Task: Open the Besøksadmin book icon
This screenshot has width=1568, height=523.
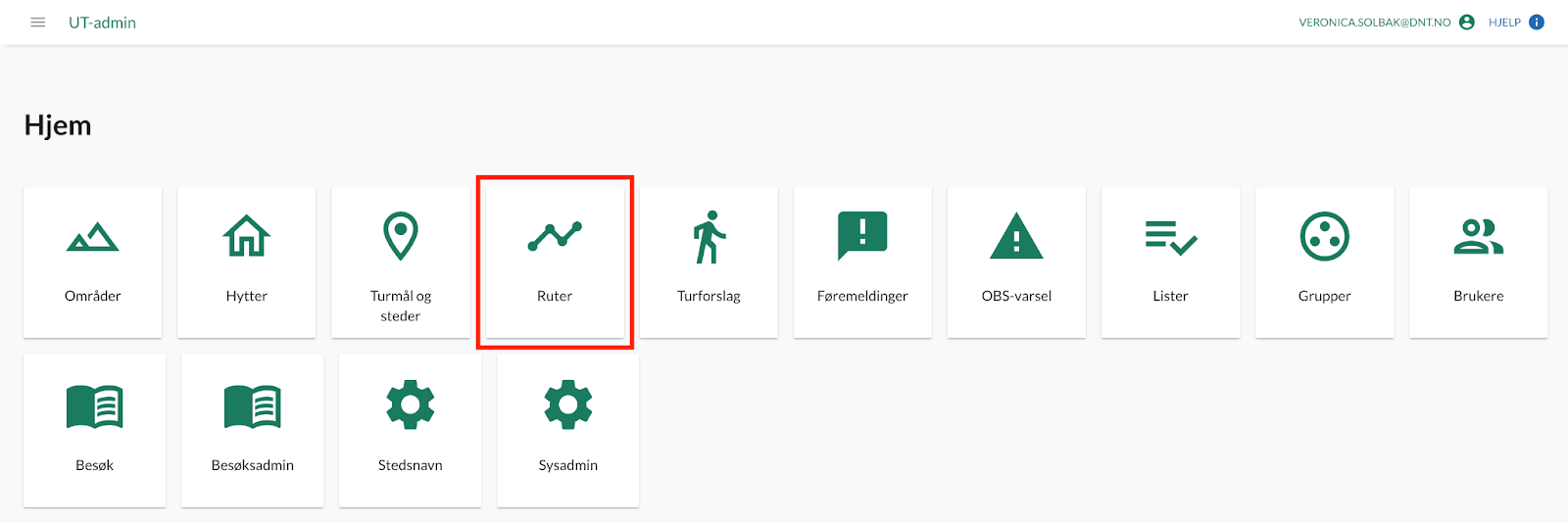Action: tap(253, 405)
